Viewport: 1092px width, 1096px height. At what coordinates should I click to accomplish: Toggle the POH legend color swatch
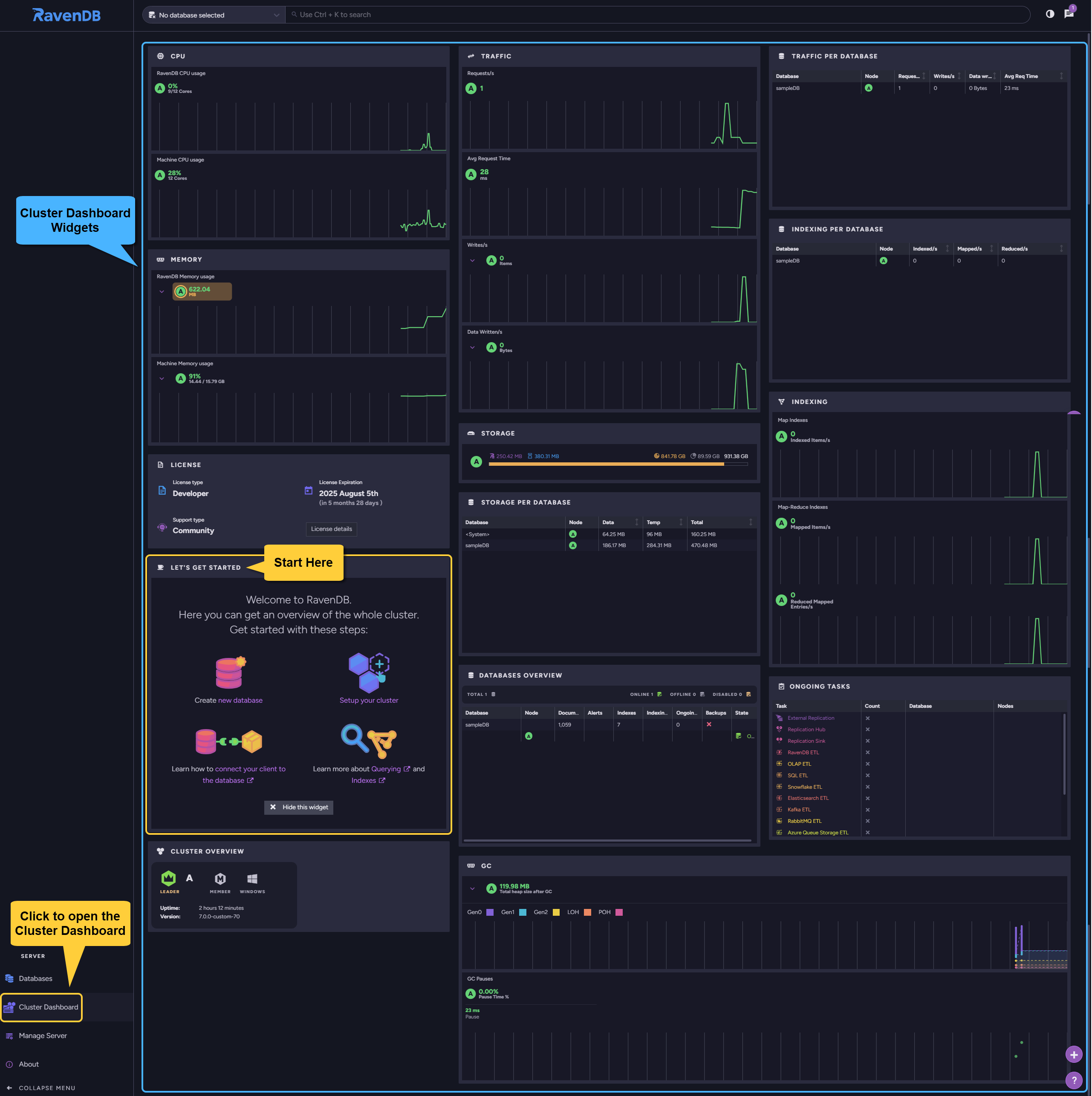coord(619,912)
